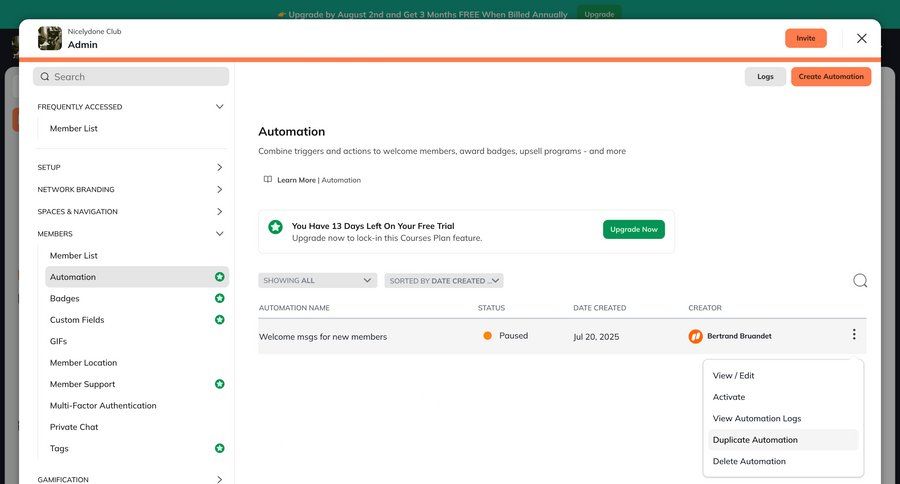Open the Learn More Automation link
900x484 pixels.
(319, 180)
